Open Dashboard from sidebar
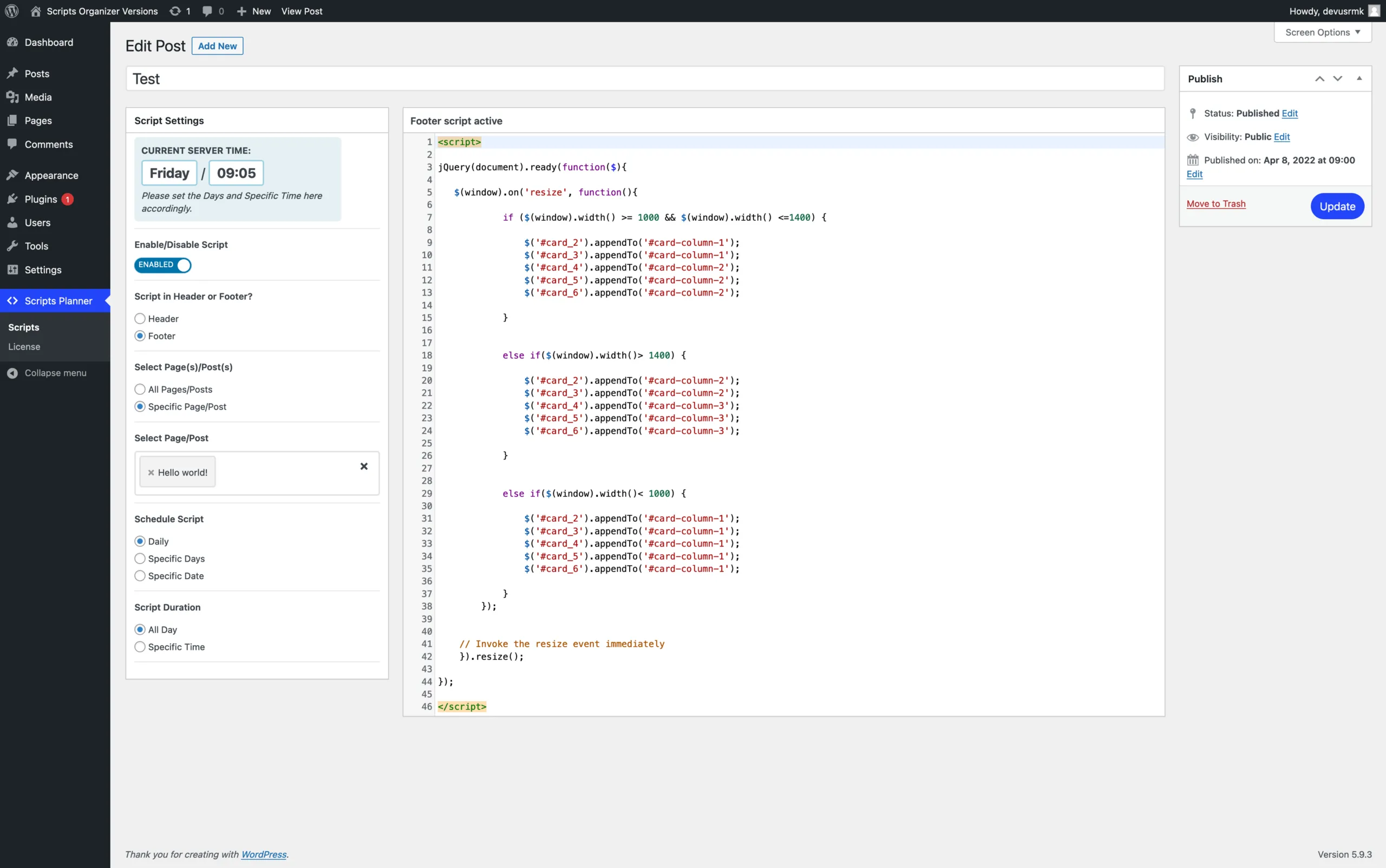Image resolution: width=1386 pixels, height=868 pixels. click(x=48, y=43)
